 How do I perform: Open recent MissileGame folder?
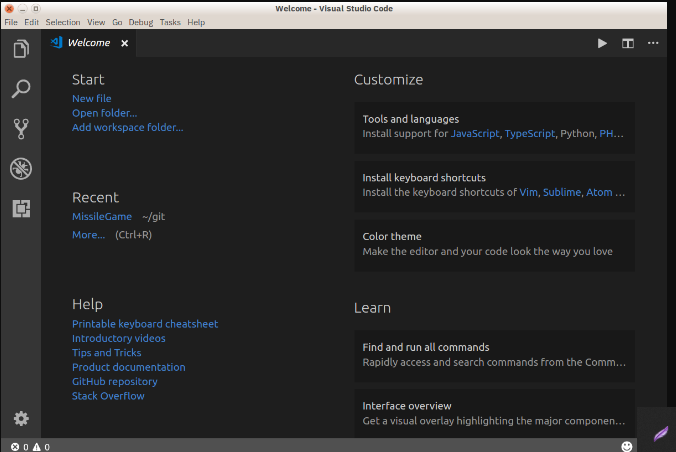point(102,217)
